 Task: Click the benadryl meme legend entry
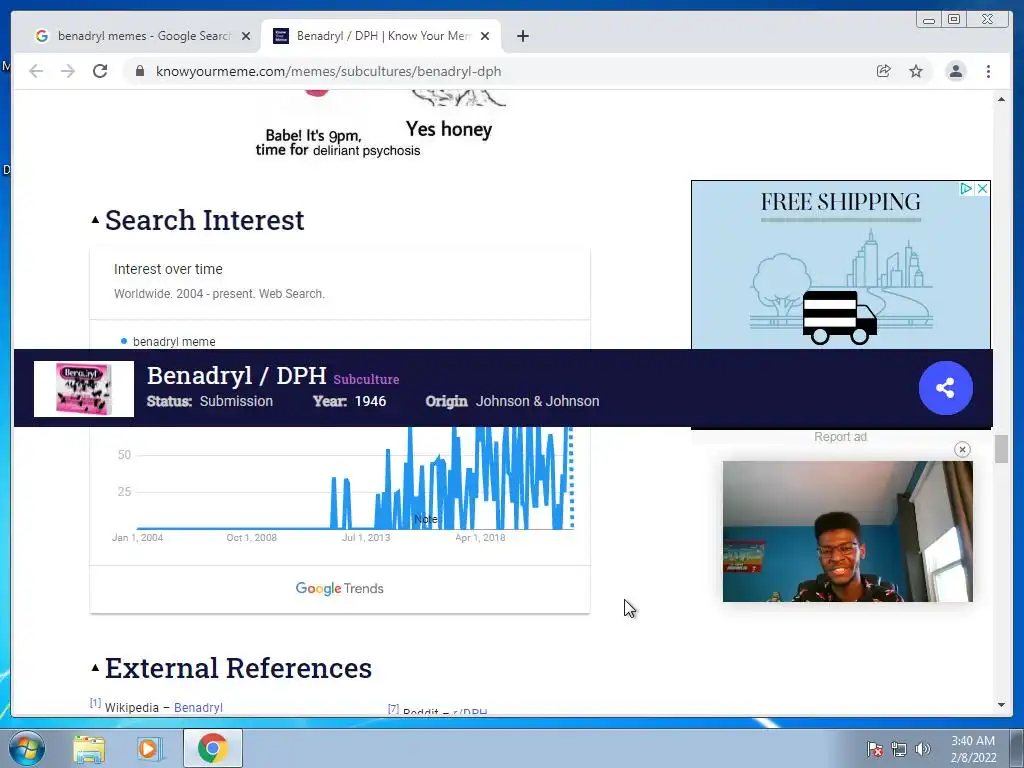click(168, 342)
